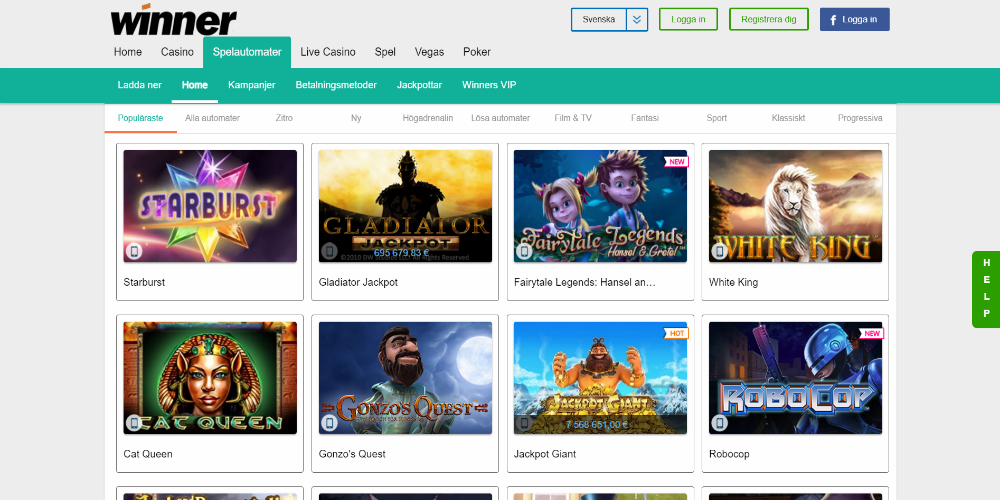Screen dimensions: 1000x500
Task: Select the Sport filter tab
Action: (716, 118)
